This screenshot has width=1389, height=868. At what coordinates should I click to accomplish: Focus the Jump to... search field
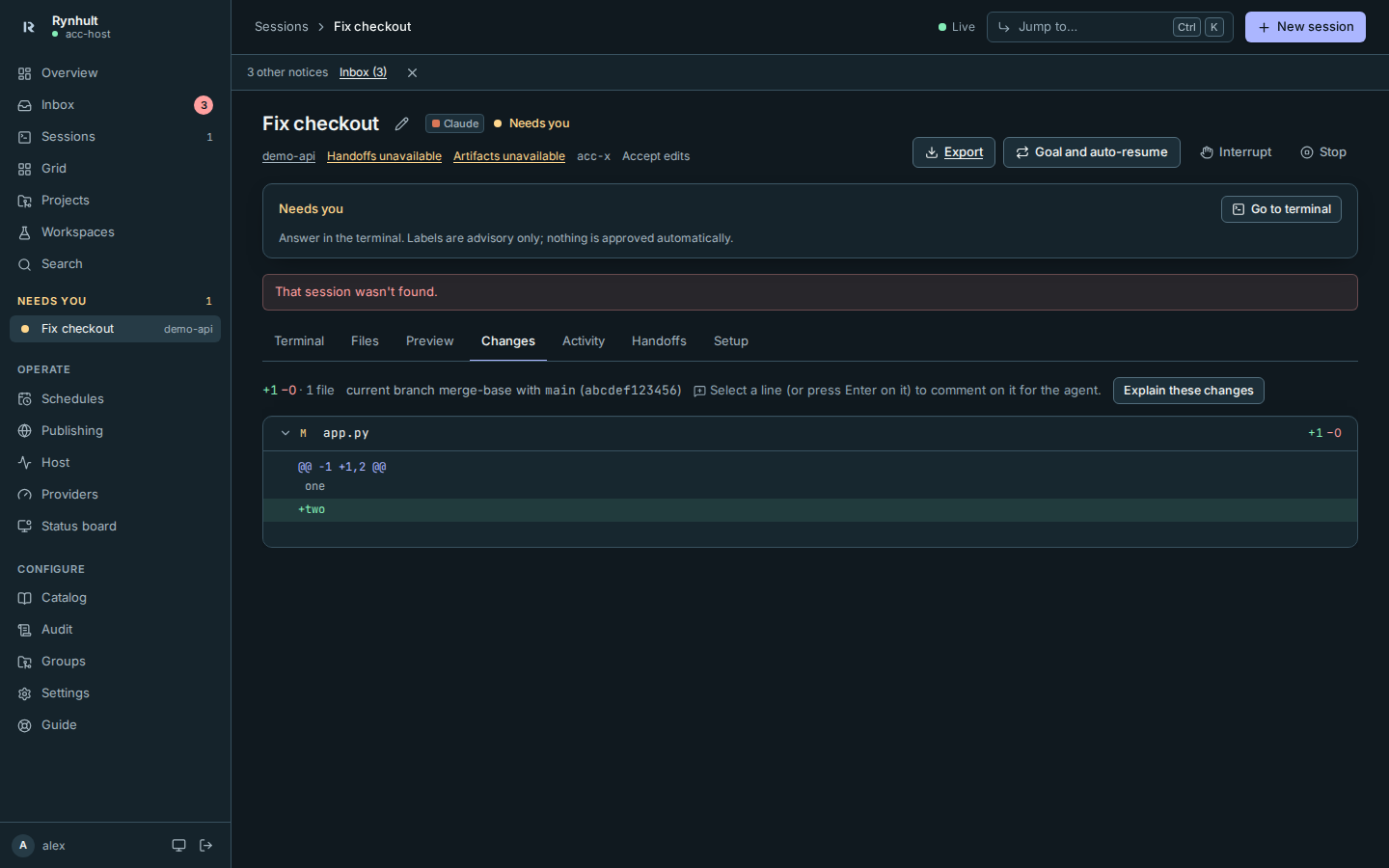[x=1110, y=27]
